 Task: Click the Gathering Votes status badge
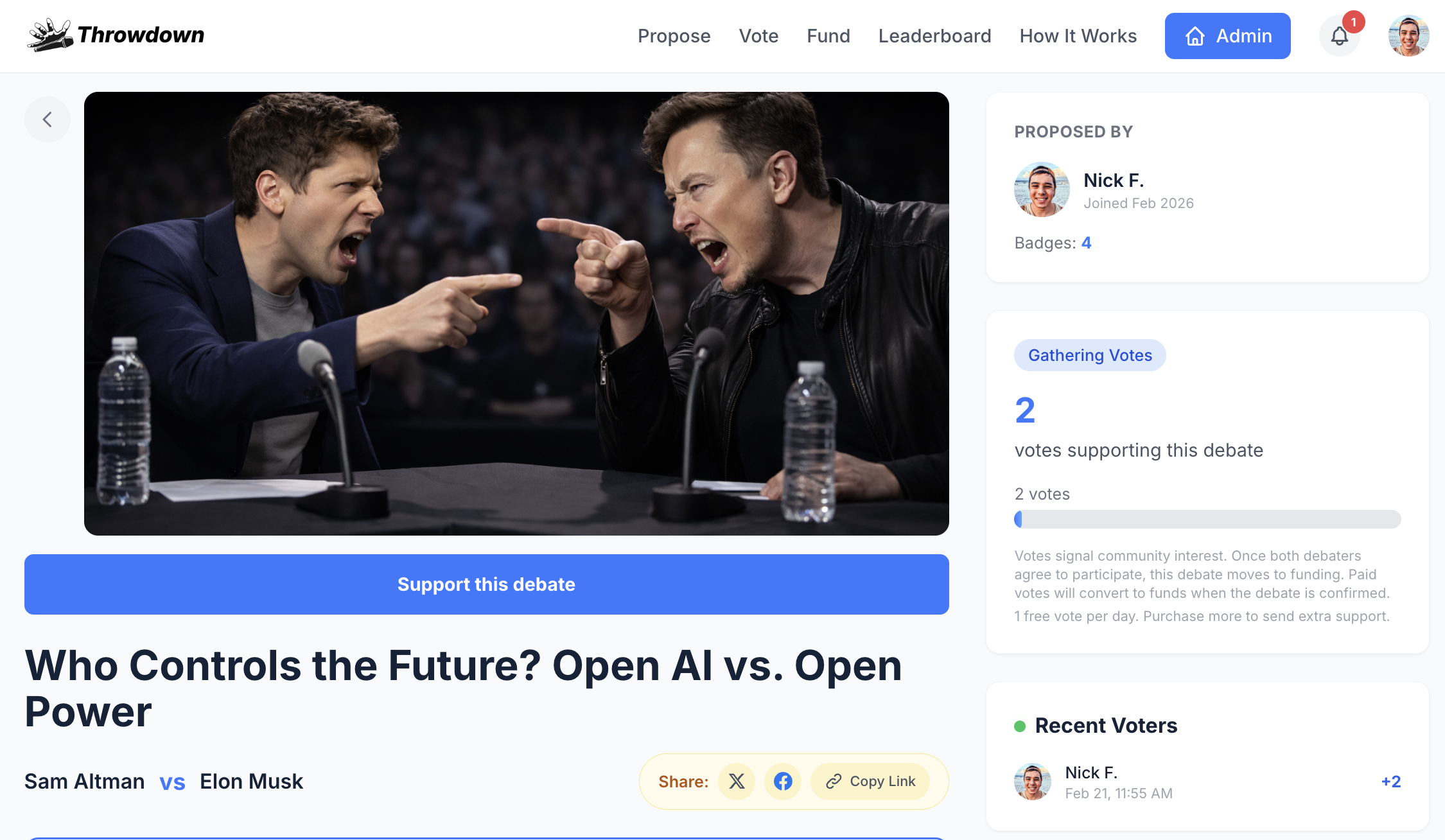(x=1090, y=355)
